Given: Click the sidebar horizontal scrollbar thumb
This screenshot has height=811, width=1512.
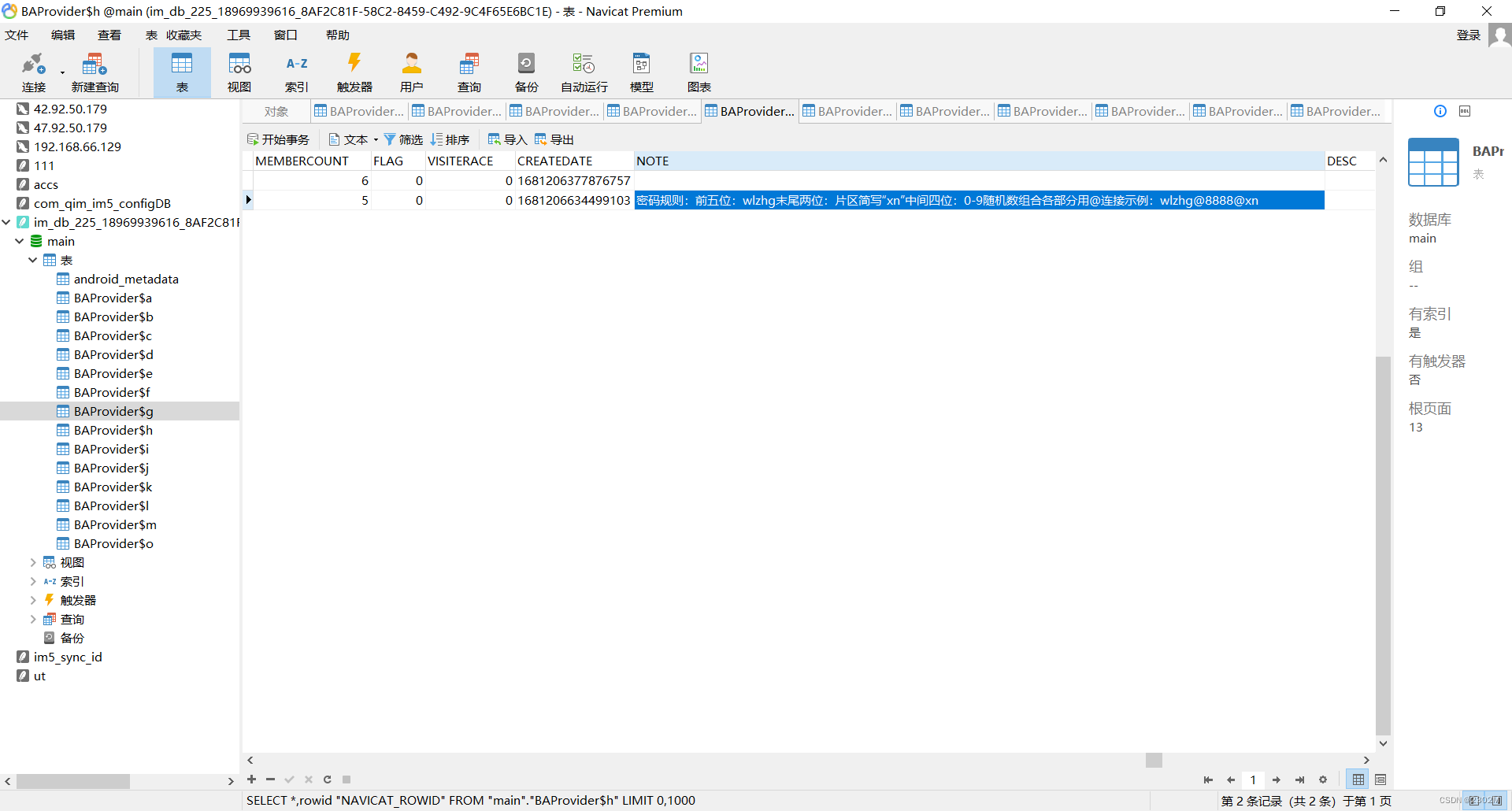Looking at the screenshot, I should point(73,781).
